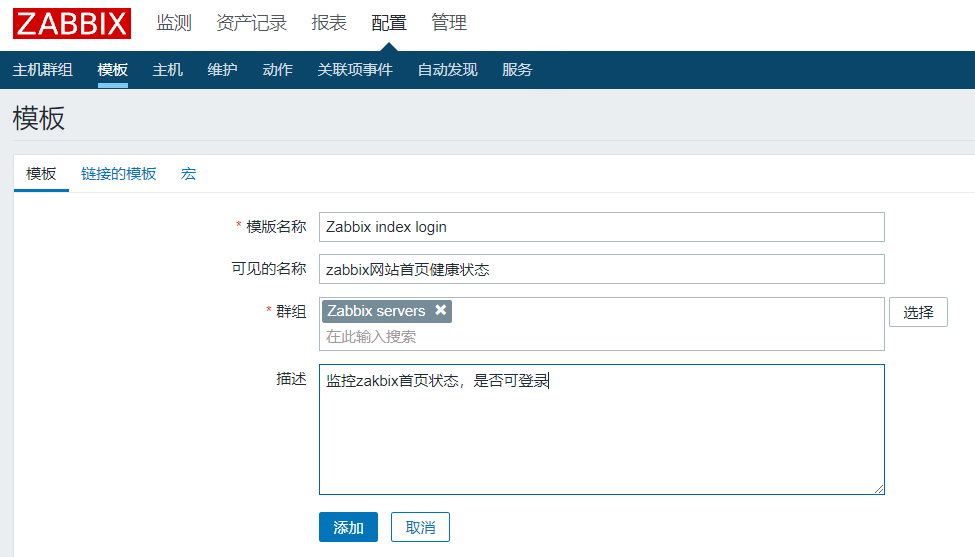
Task: Click the 模版名称 field label
Action: (276, 227)
